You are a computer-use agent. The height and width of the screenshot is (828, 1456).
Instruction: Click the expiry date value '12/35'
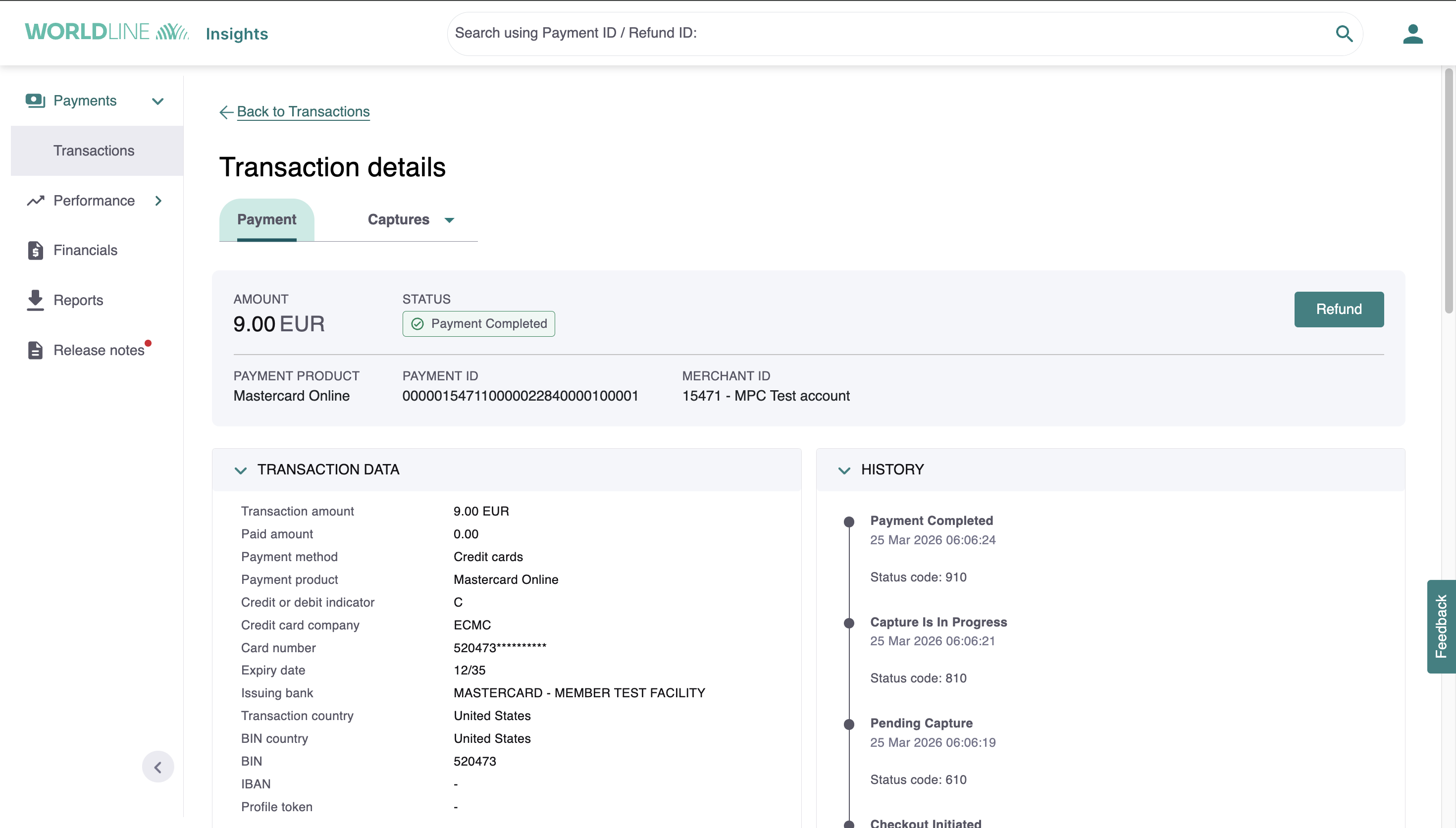[469, 670]
